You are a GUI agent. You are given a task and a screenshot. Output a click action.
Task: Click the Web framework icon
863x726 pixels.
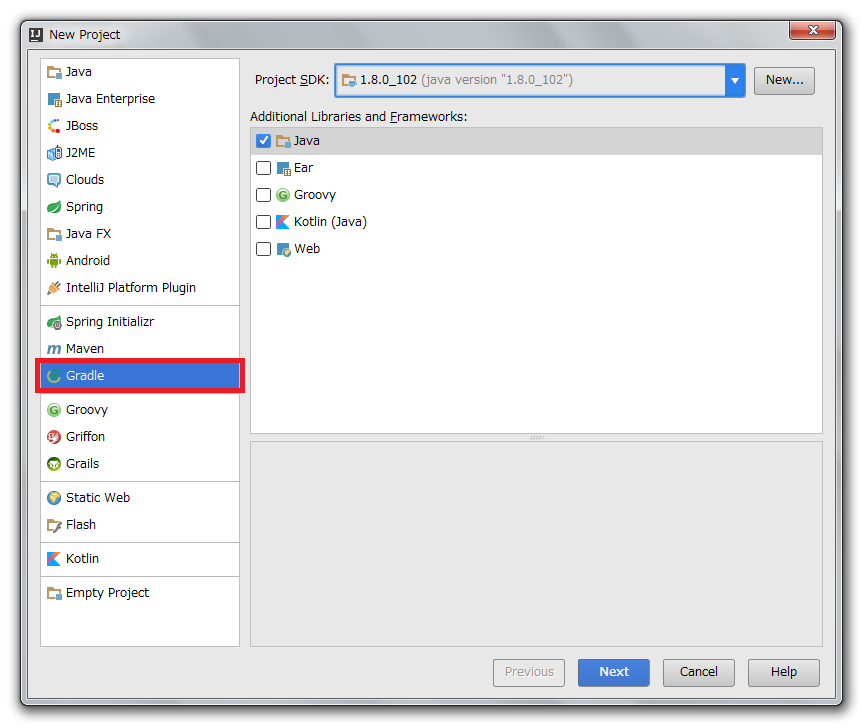[283, 249]
